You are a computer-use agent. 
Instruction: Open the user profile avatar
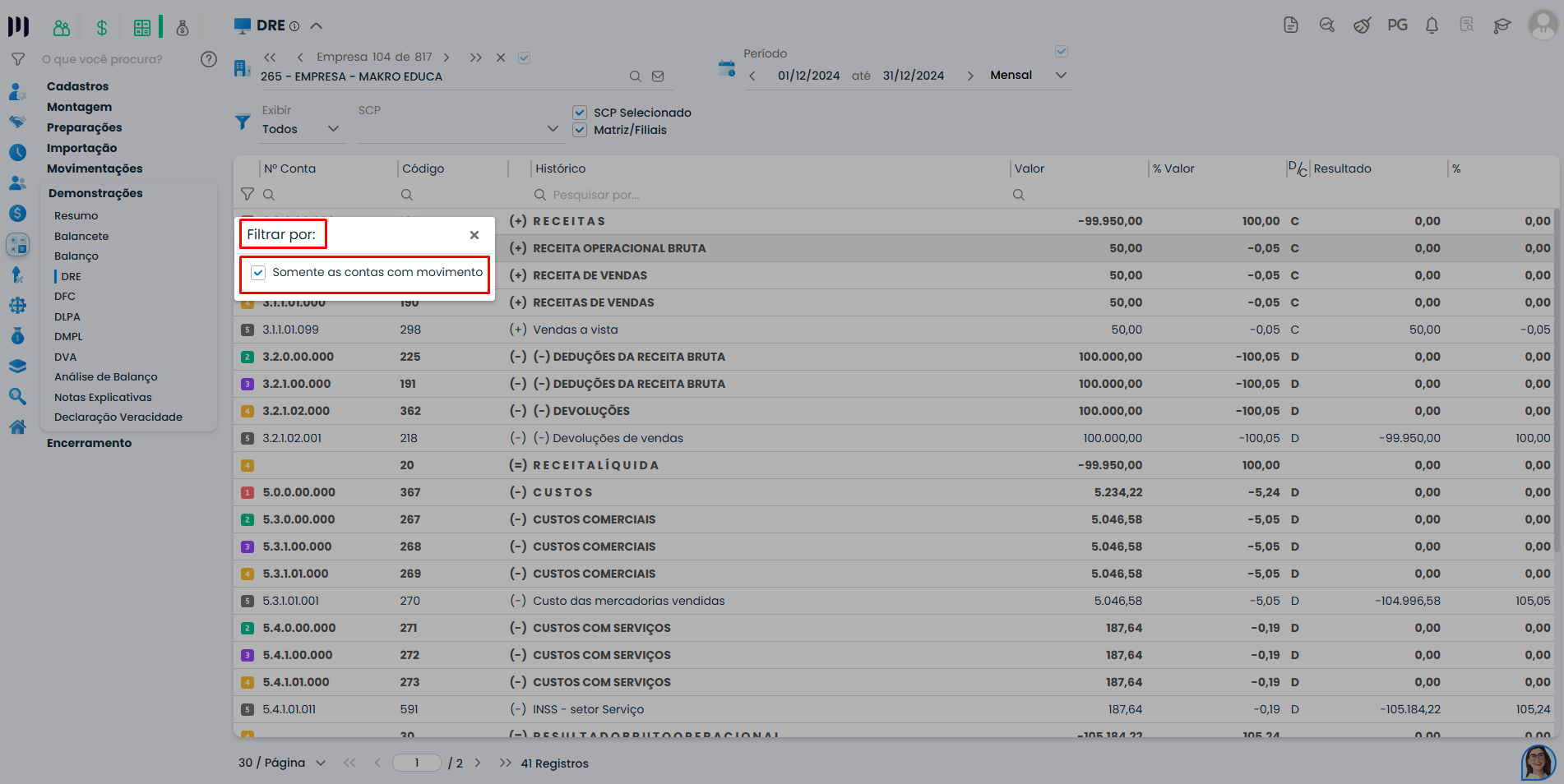click(x=1543, y=25)
